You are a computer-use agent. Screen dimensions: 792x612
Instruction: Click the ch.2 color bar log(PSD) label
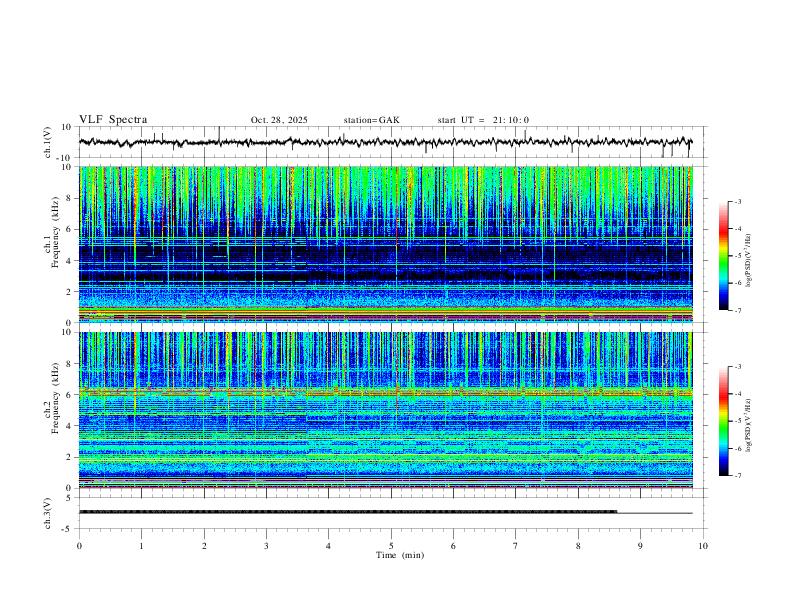[749, 425]
